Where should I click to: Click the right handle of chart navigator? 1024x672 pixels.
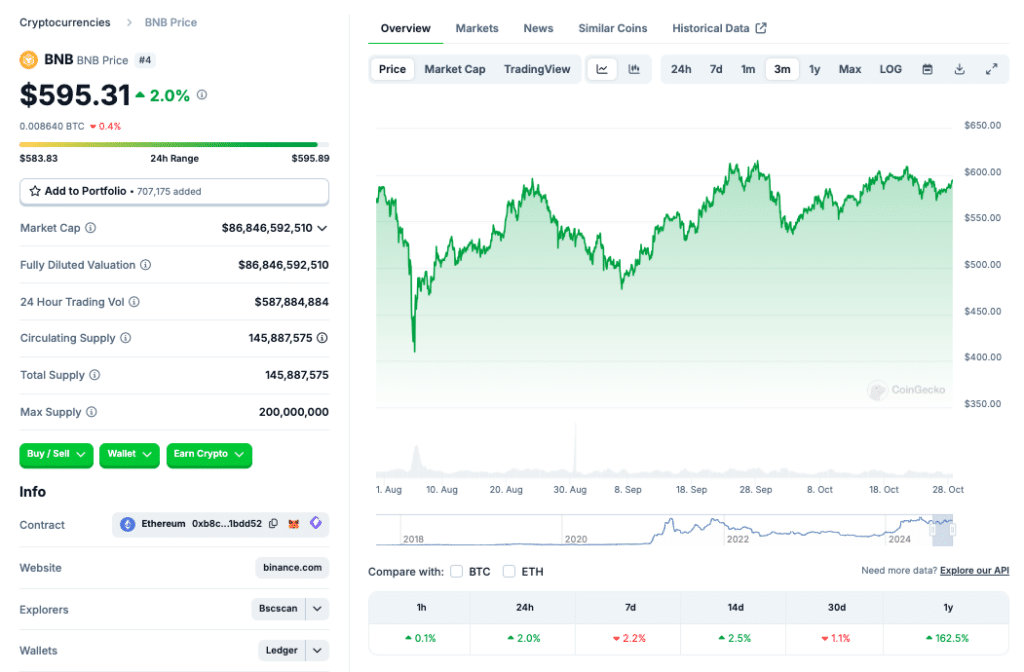[x=953, y=530]
